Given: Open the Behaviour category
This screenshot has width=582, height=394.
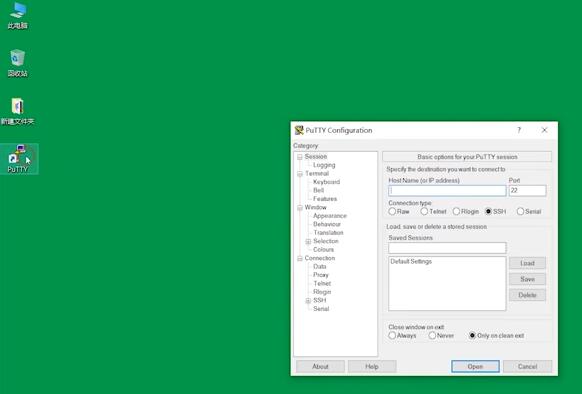Looking at the screenshot, I should [x=327, y=224].
